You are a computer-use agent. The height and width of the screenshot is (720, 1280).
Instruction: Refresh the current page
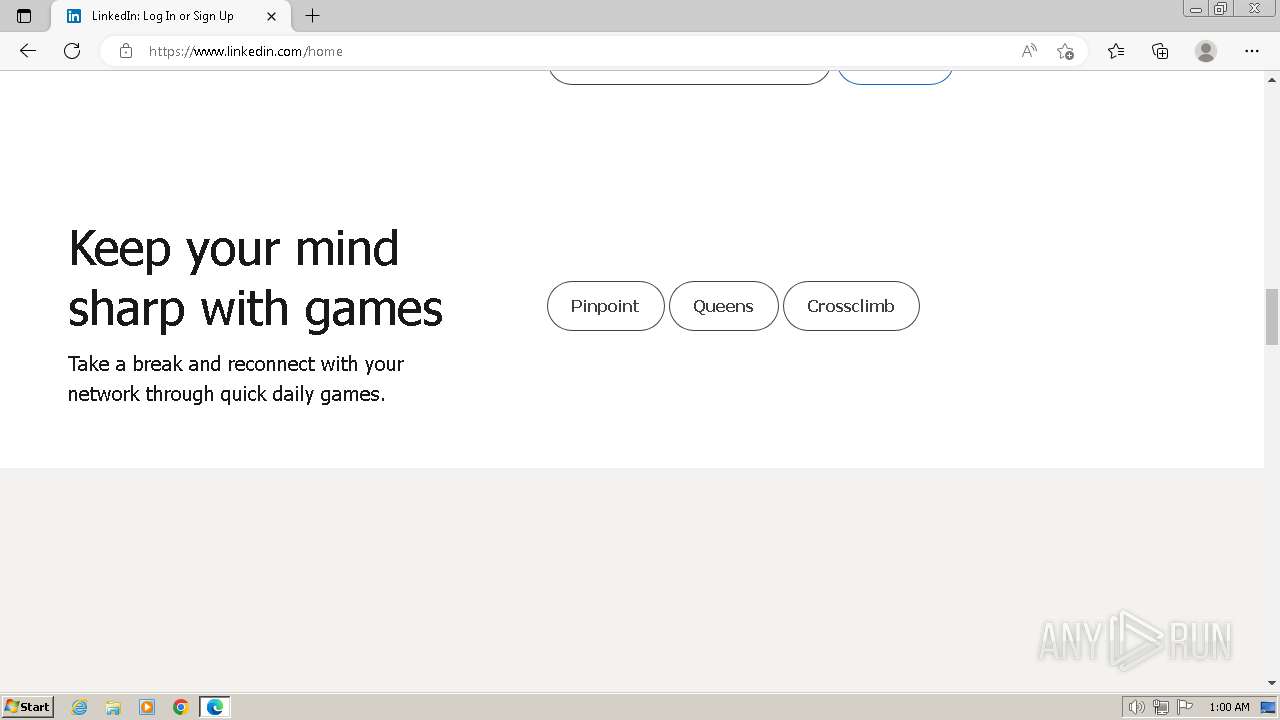coord(72,51)
